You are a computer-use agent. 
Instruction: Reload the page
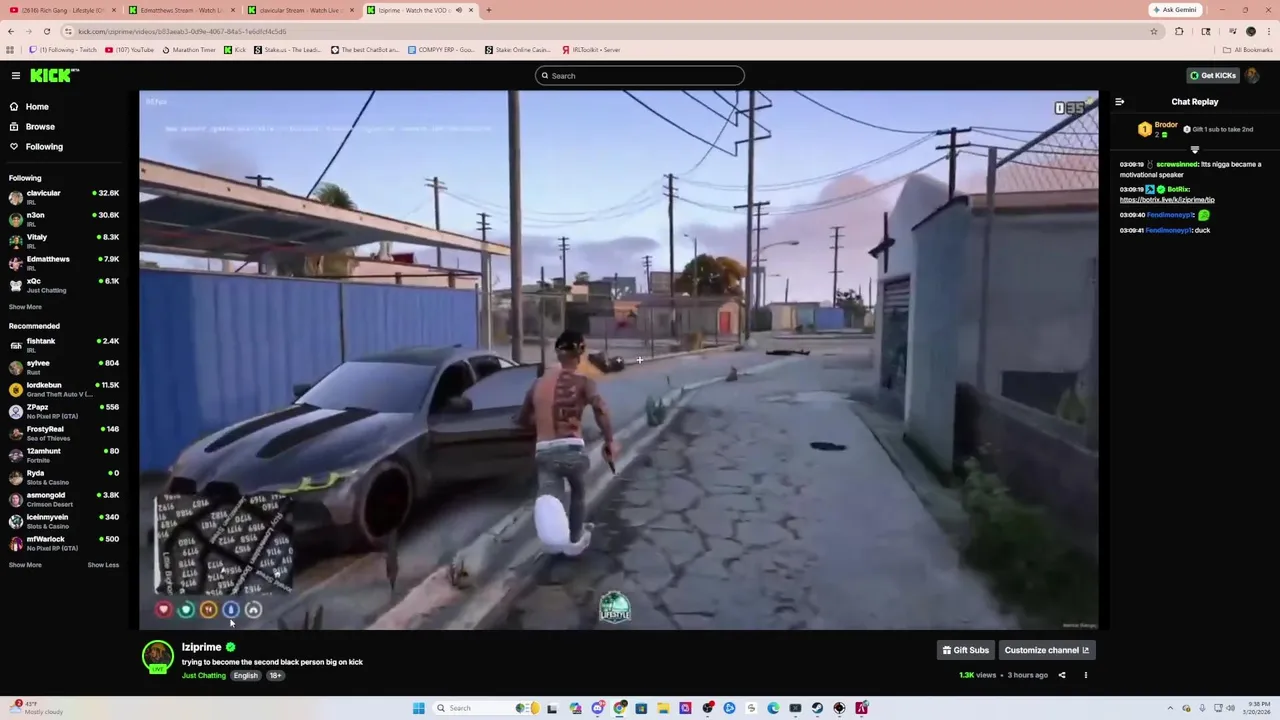46,31
